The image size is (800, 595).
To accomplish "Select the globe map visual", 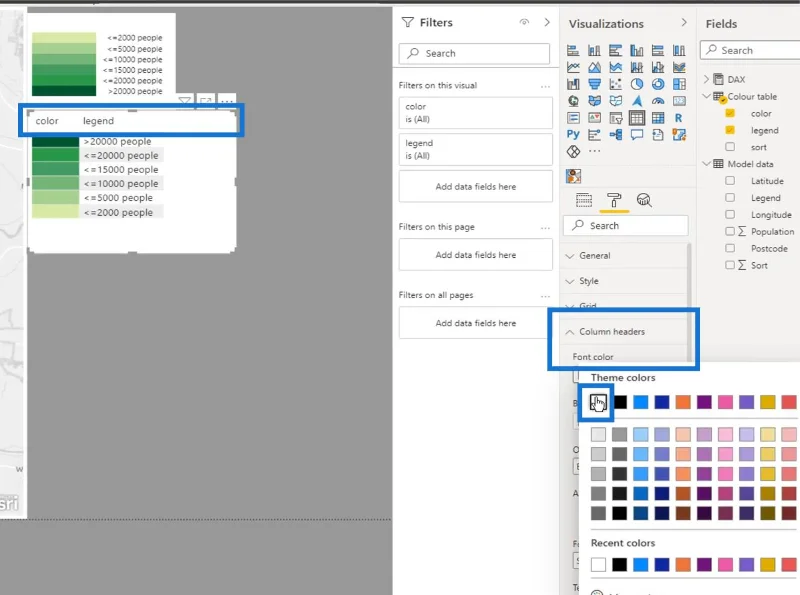I will [x=573, y=101].
